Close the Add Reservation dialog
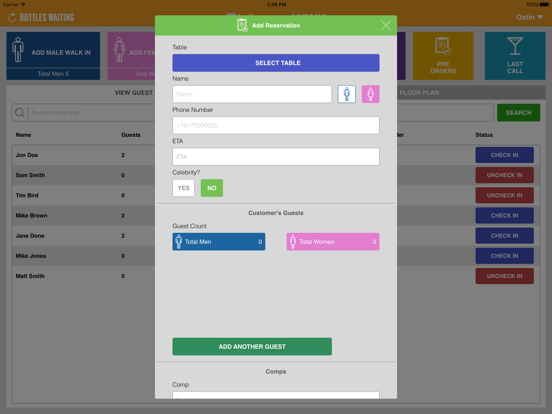 click(386, 25)
